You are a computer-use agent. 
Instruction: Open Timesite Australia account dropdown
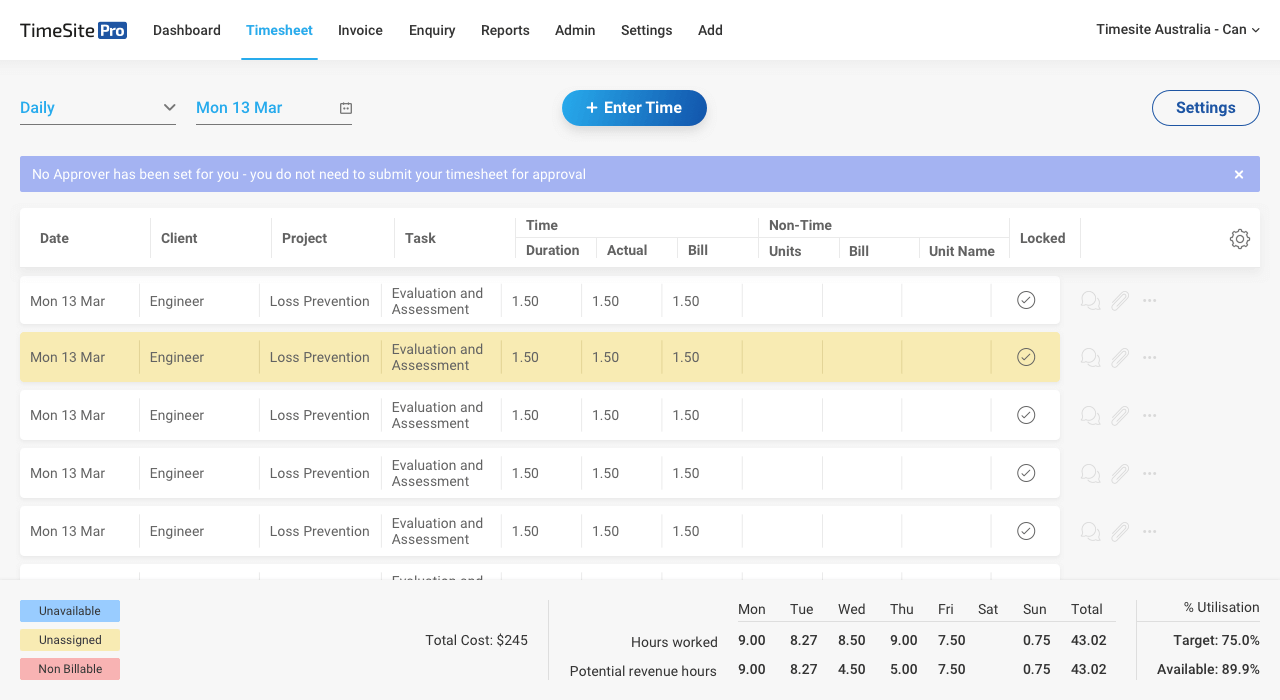click(1177, 30)
